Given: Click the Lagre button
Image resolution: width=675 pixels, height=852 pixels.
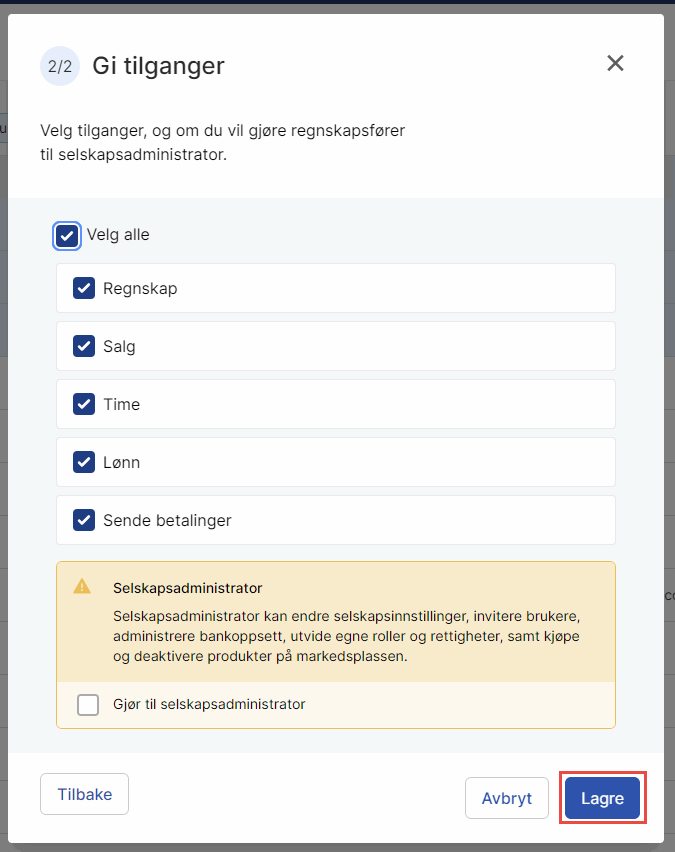Looking at the screenshot, I should tap(602, 798).
